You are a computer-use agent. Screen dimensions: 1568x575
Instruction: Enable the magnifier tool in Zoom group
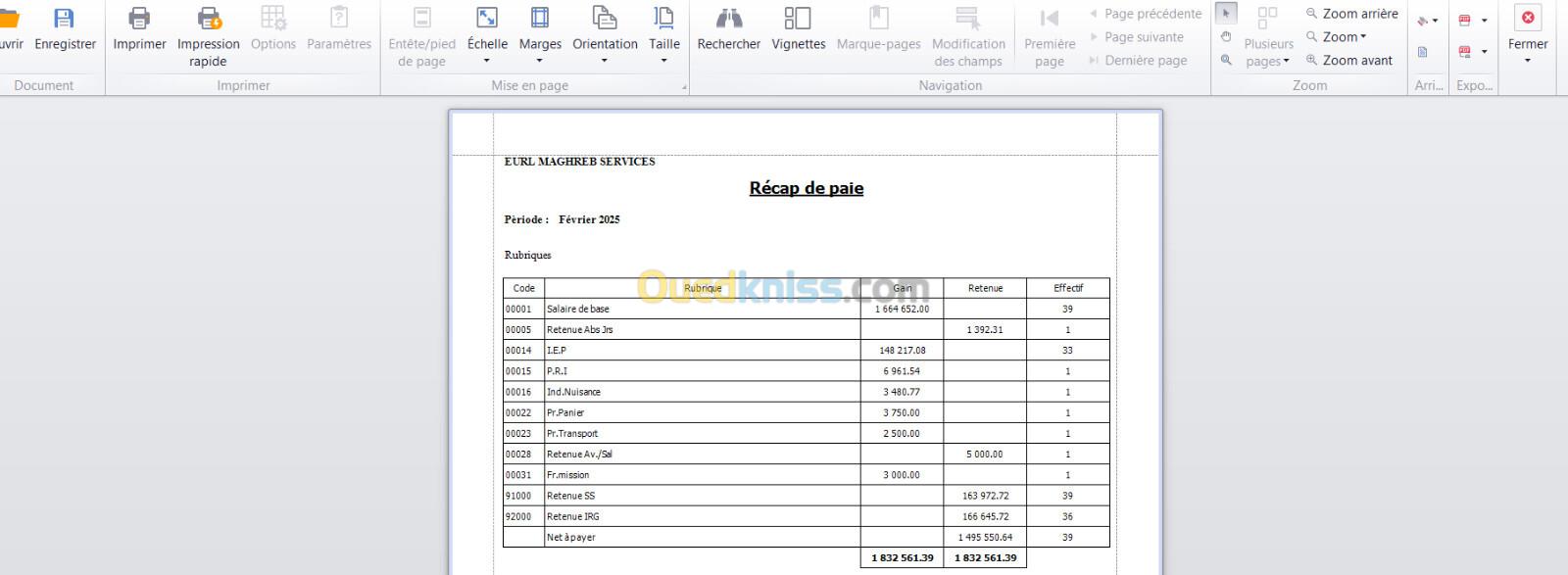coord(1226,60)
